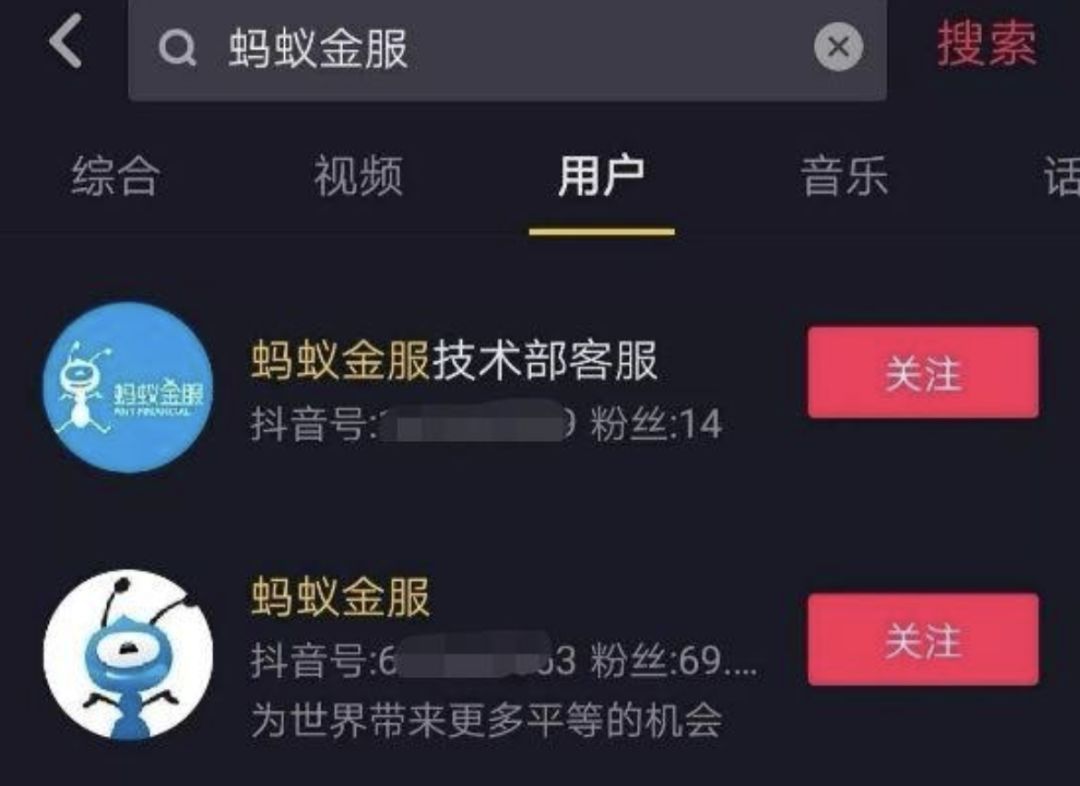Open the 音乐 tab
This screenshot has height=786, width=1080.
click(844, 176)
